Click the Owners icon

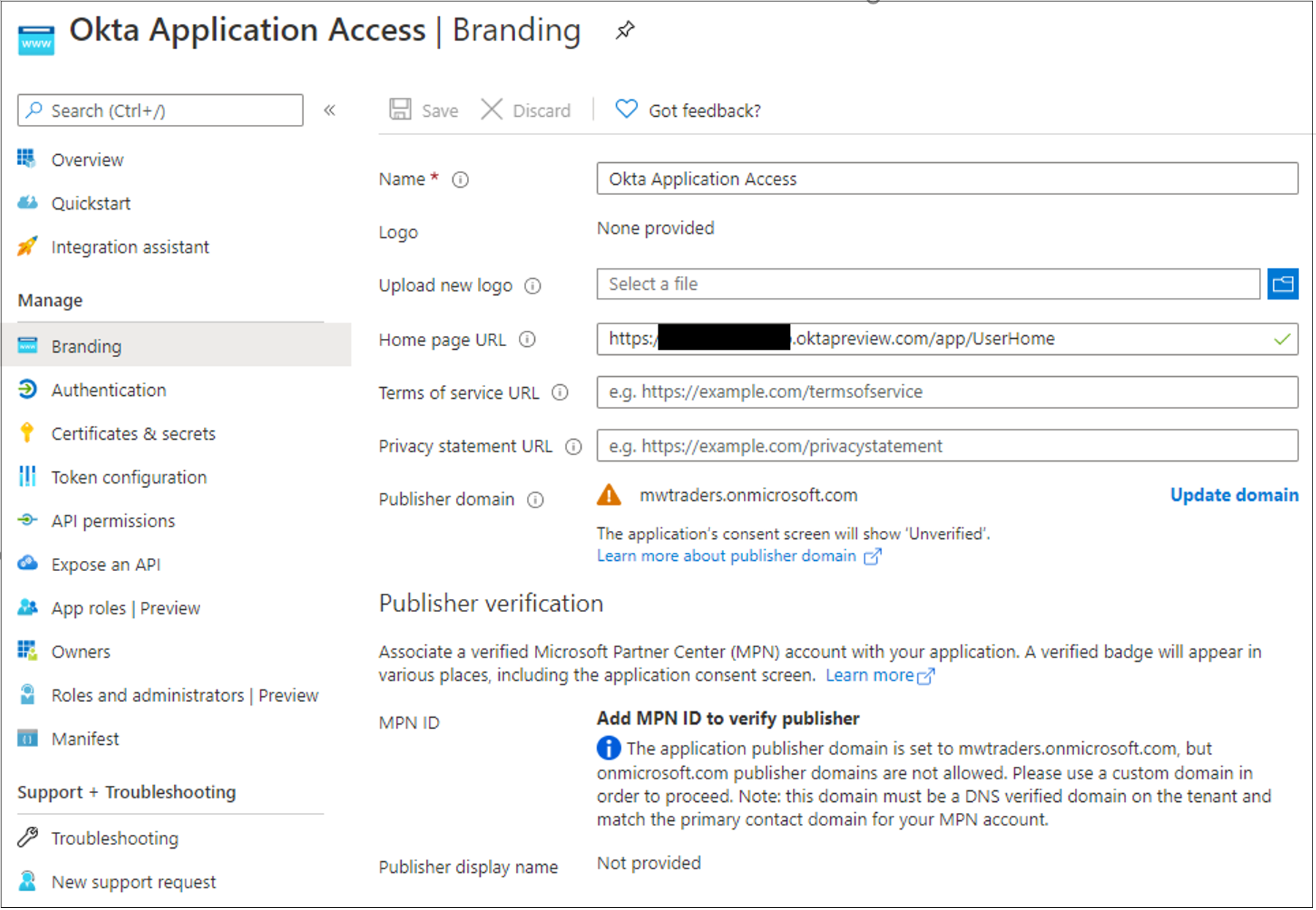click(x=27, y=651)
